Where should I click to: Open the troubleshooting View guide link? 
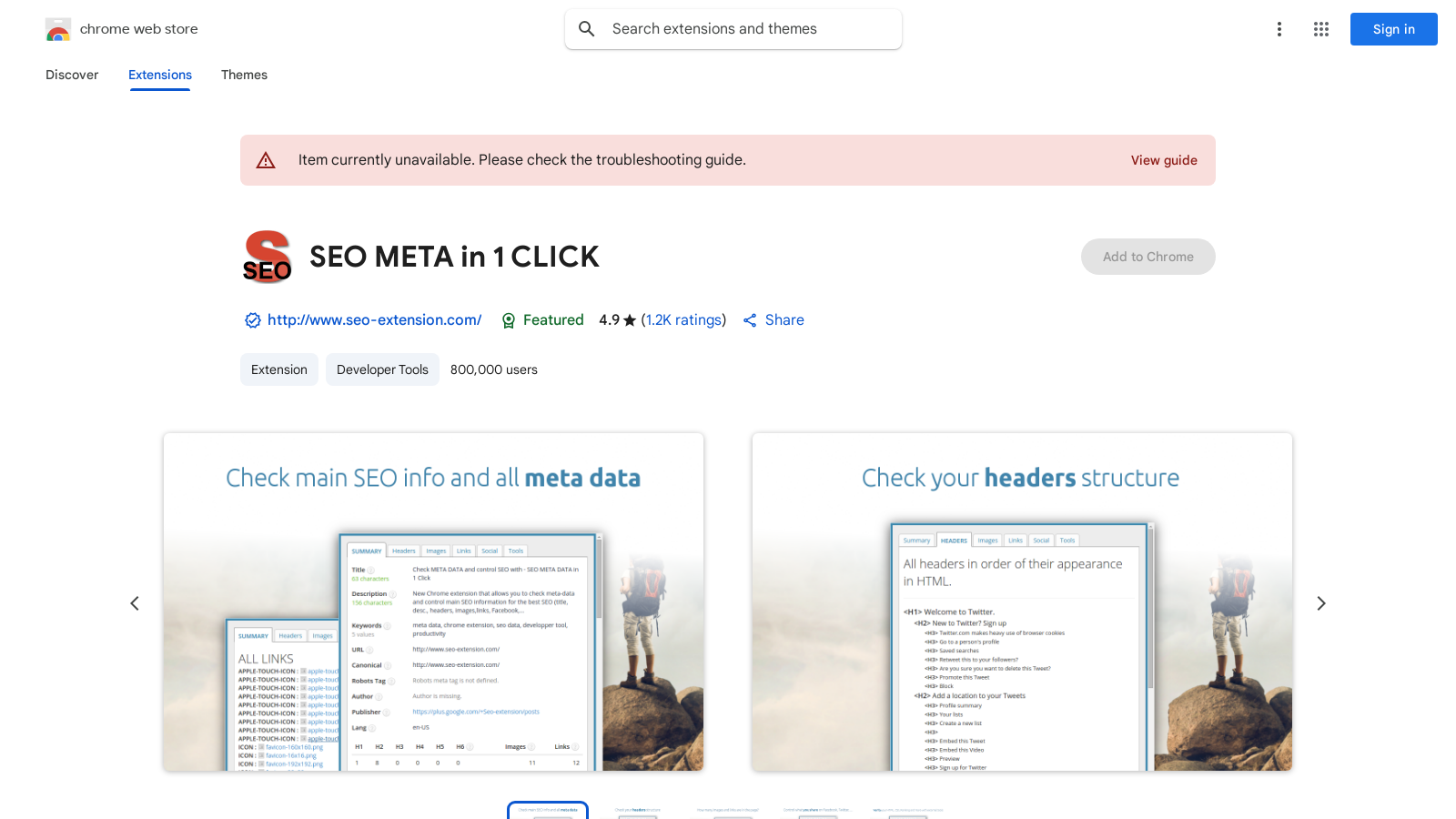[1164, 160]
